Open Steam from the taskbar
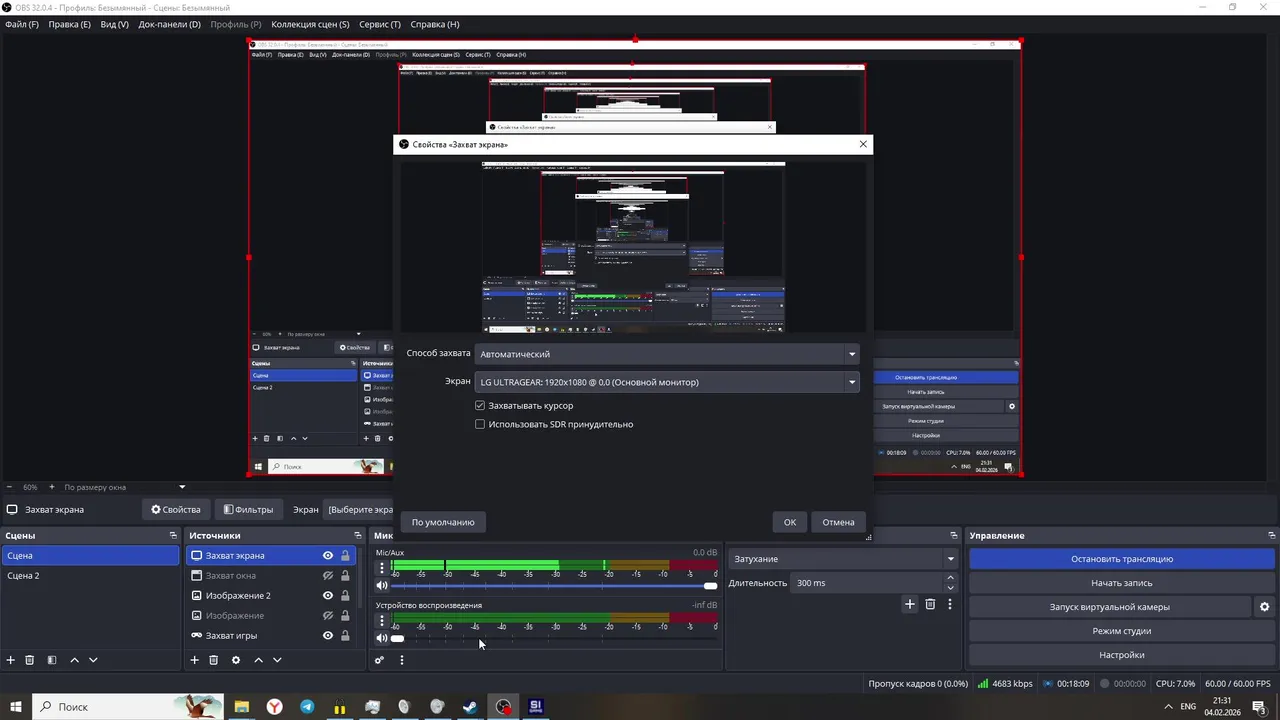Image resolution: width=1280 pixels, height=720 pixels. pos(470,707)
